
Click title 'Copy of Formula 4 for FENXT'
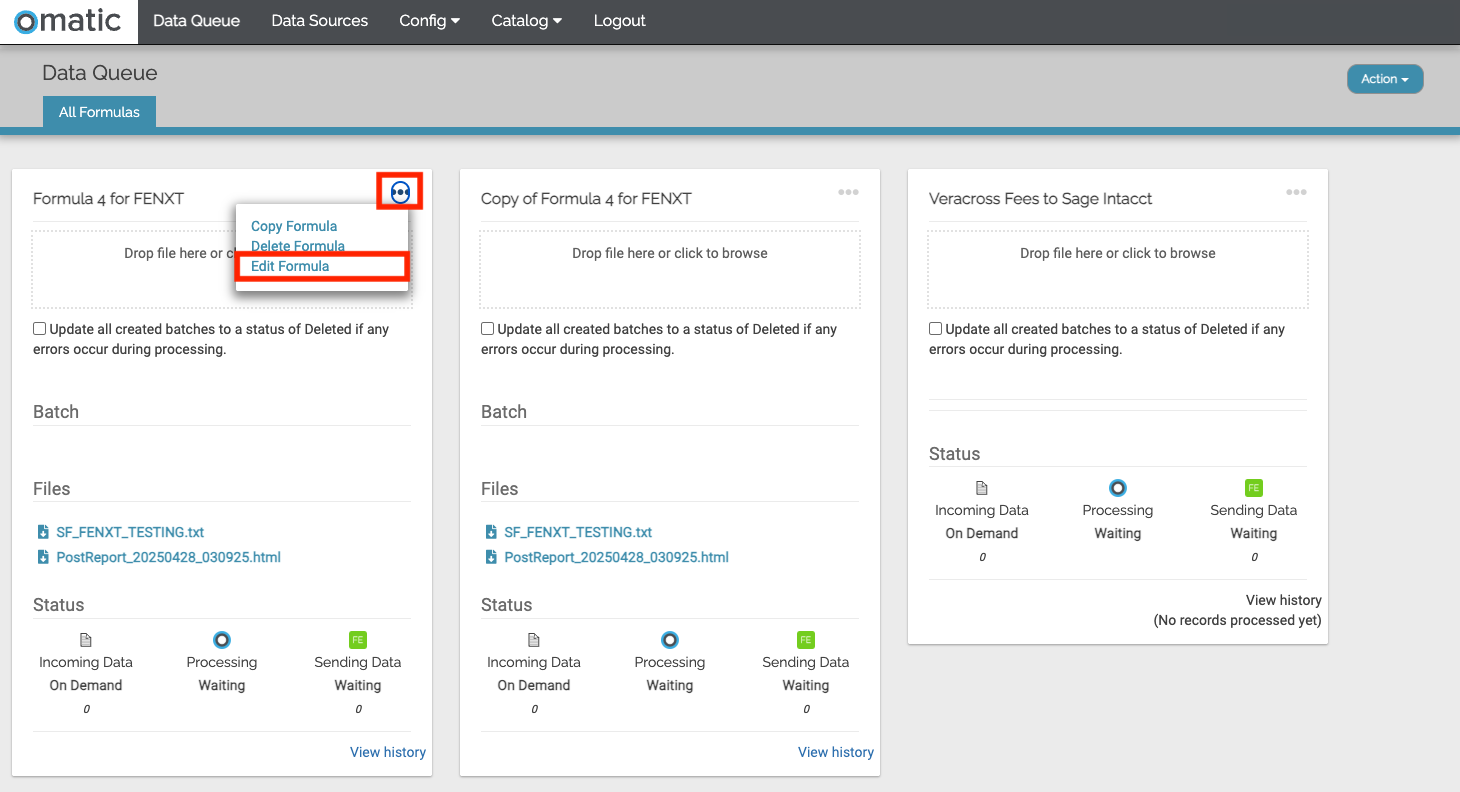(x=586, y=198)
